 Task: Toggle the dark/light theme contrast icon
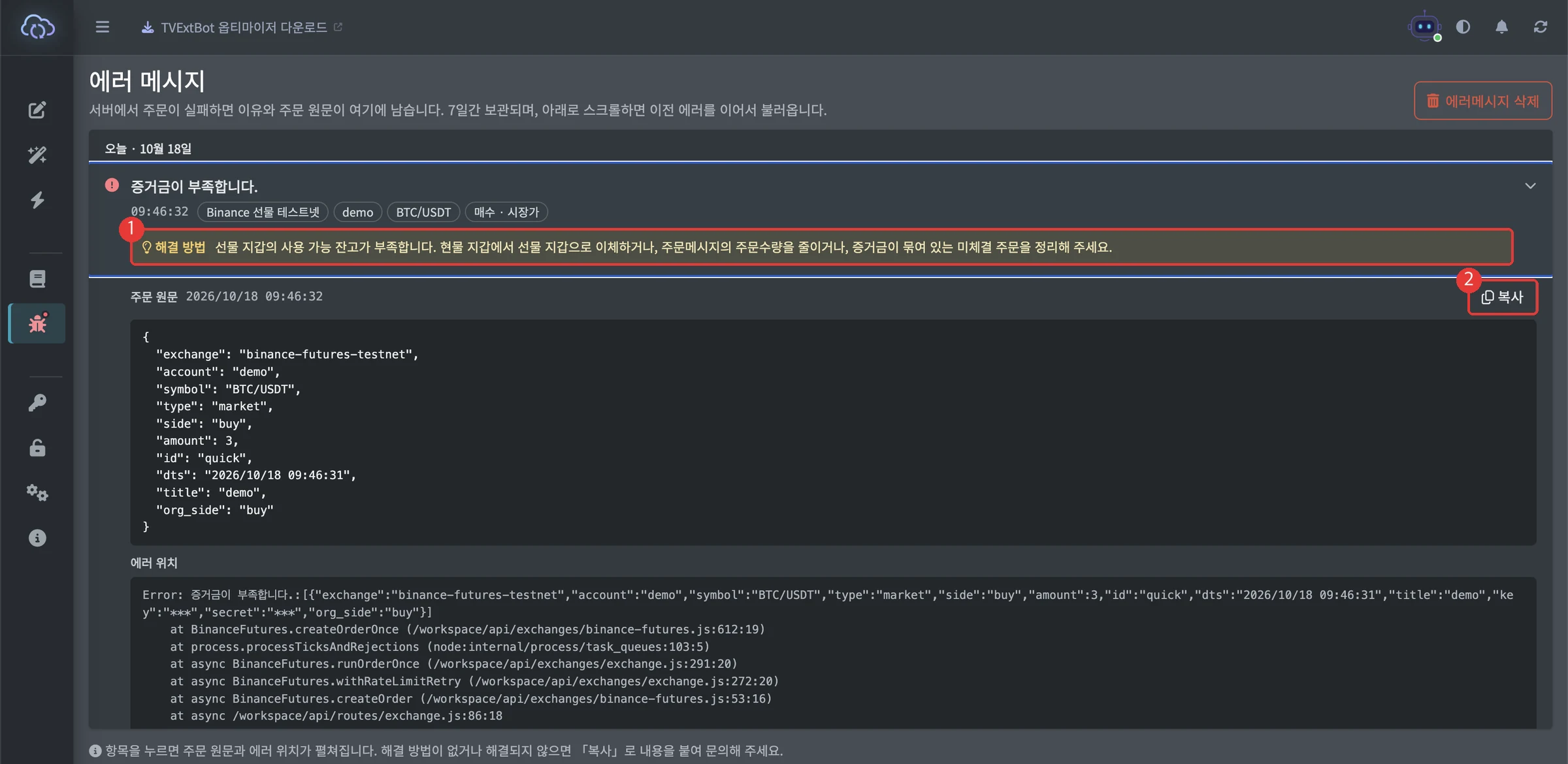pyautogui.click(x=1463, y=27)
